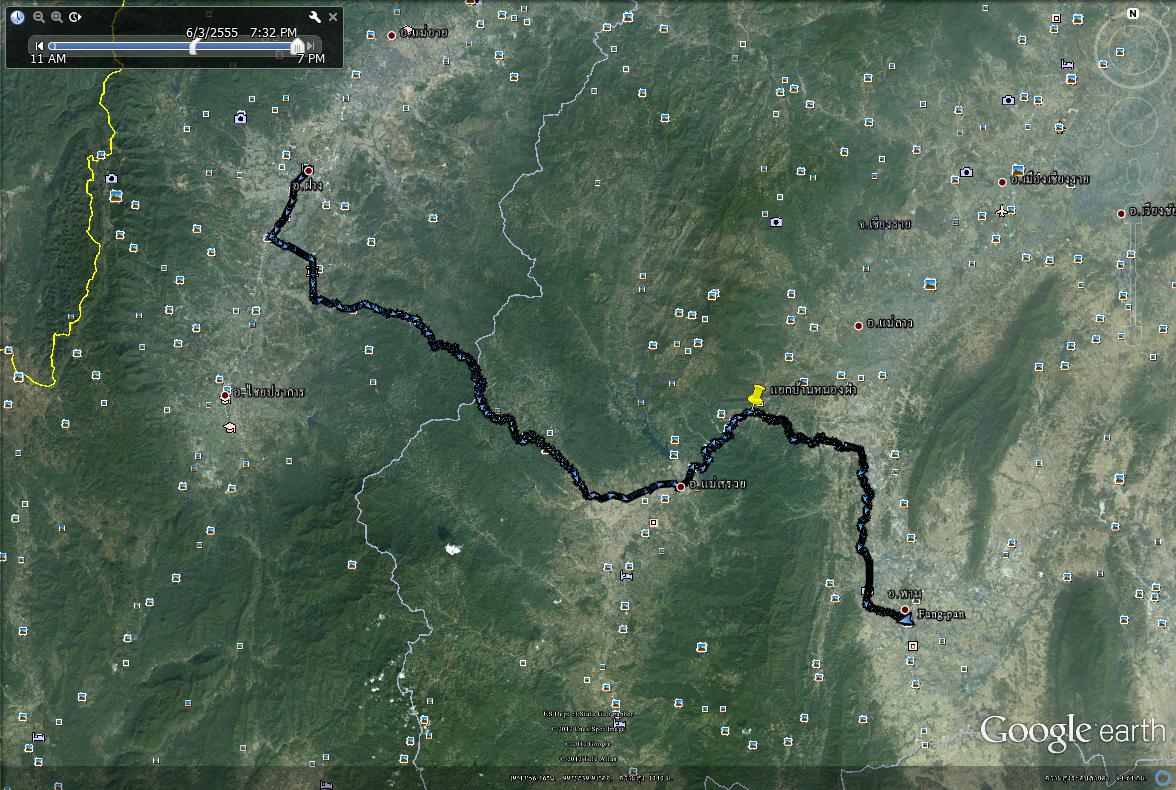Viewport: 1176px width, 790px height.
Task: Open time slider options wrench
Action: [x=314, y=17]
